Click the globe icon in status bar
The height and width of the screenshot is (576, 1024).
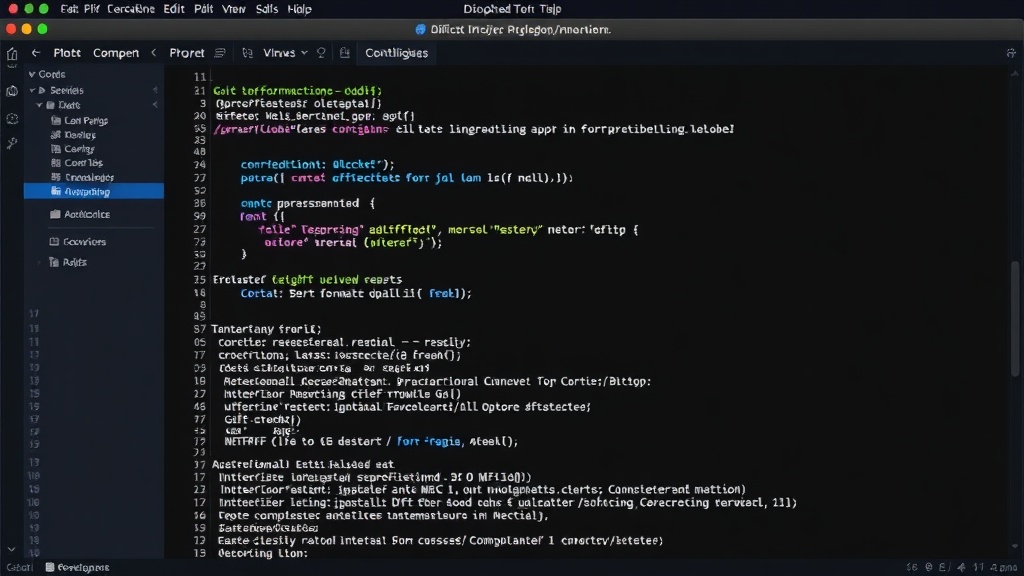(x=929, y=567)
